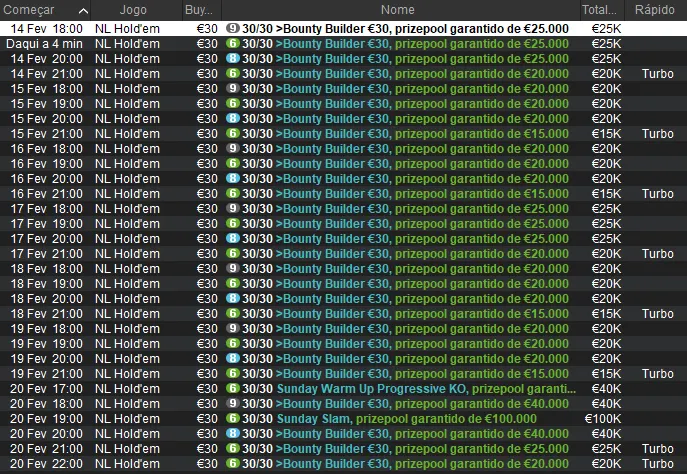Image resolution: width=687 pixels, height=474 pixels.
Task: Click Turbo label on 14 Fev 21:00 row
Action: pyautogui.click(x=658, y=74)
